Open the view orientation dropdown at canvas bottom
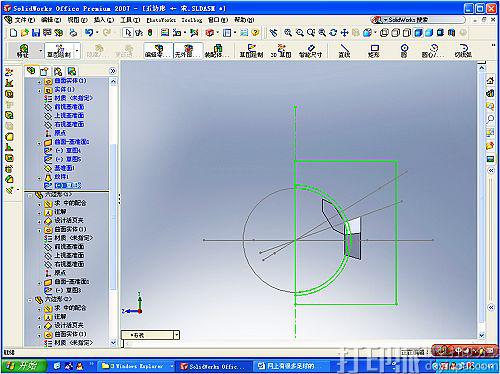 point(177,335)
